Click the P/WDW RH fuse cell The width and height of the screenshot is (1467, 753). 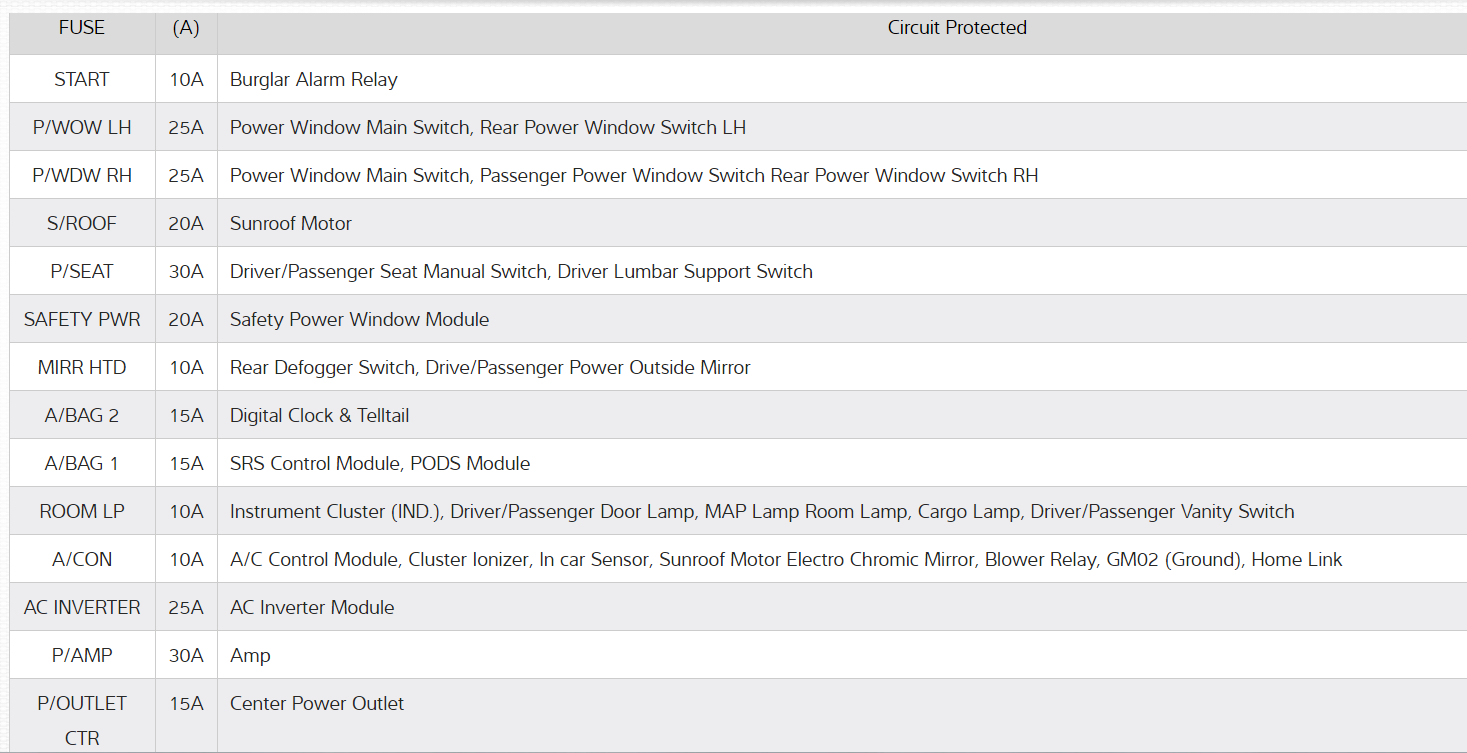(82, 176)
